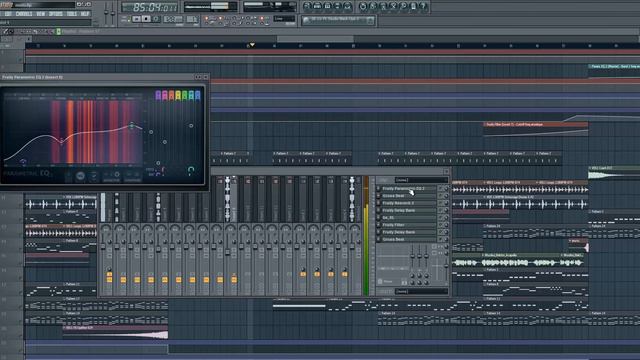Image resolution: width=640 pixels, height=360 pixels.
Task: Open the Browser shortcut icon
Action: pos(338,6)
